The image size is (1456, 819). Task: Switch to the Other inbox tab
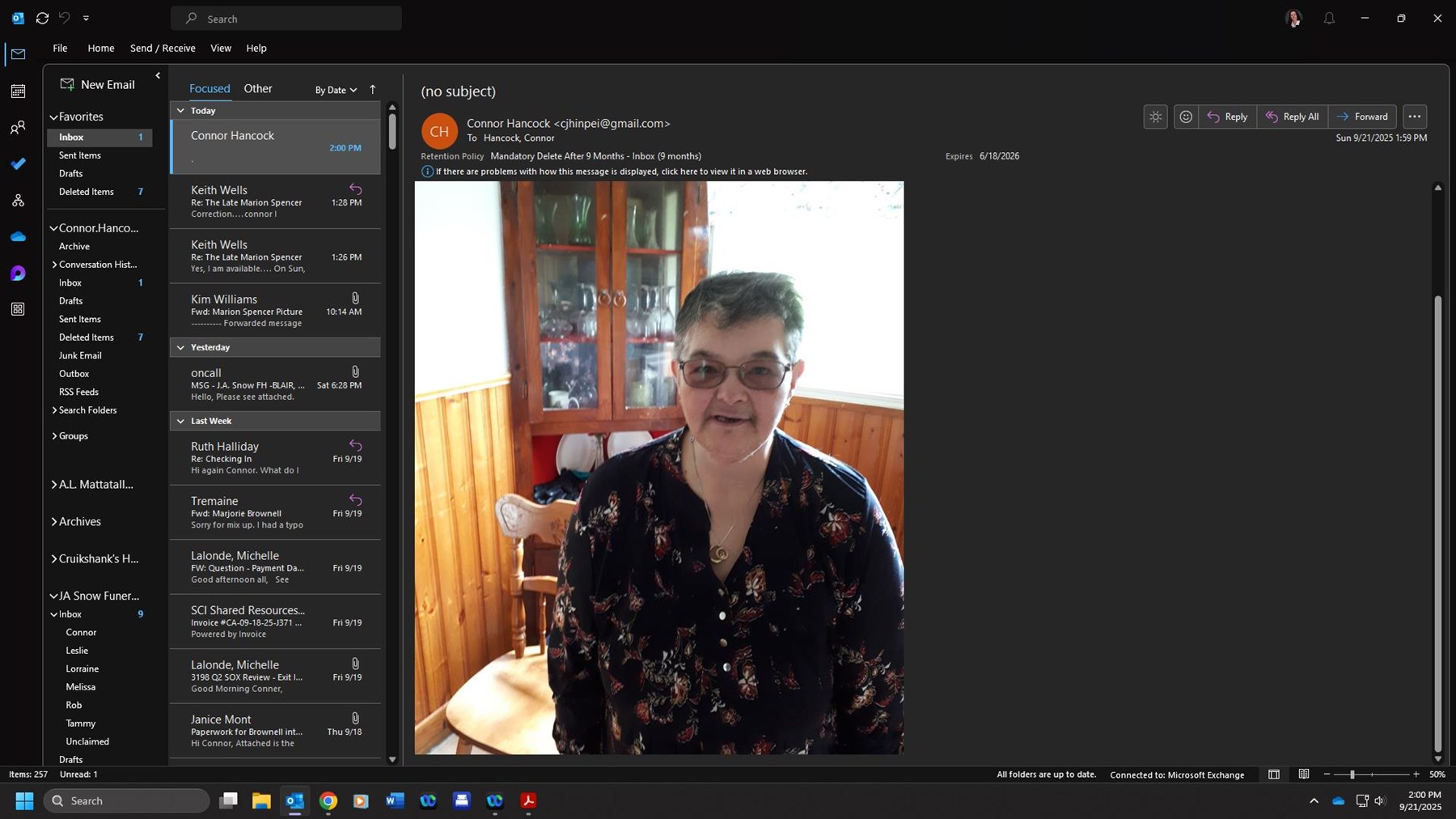tap(258, 88)
